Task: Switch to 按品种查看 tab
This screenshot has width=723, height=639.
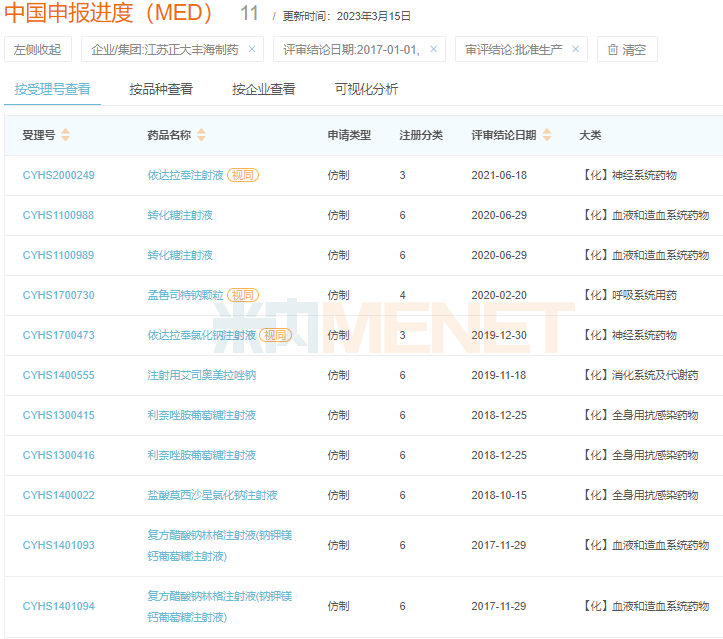Action: [x=161, y=89]
